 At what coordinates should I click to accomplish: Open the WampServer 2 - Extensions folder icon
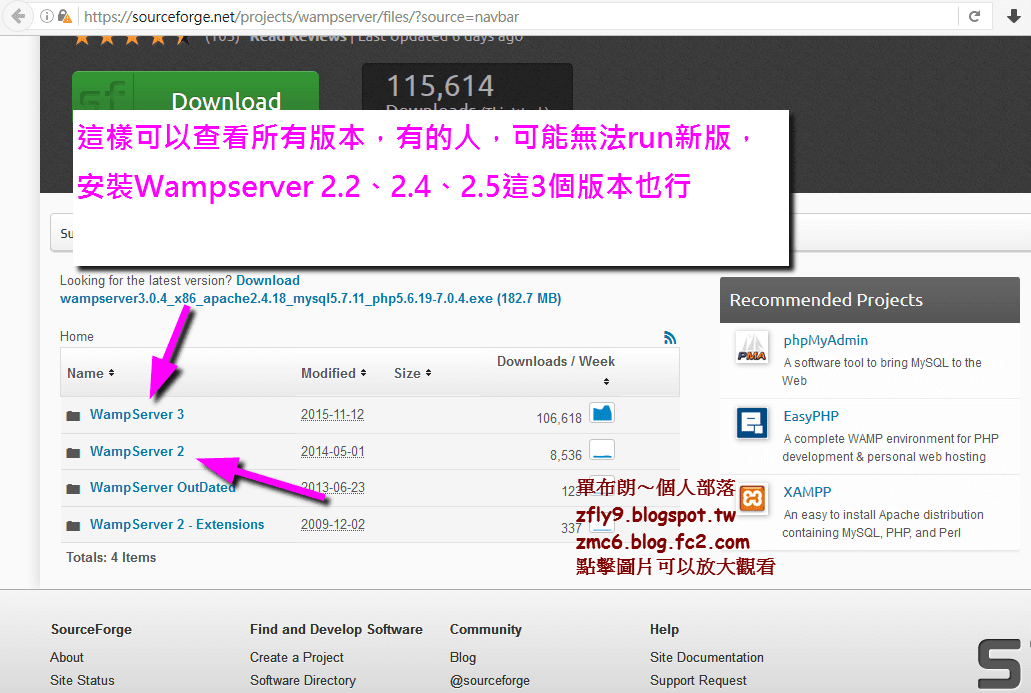[74, 525]
